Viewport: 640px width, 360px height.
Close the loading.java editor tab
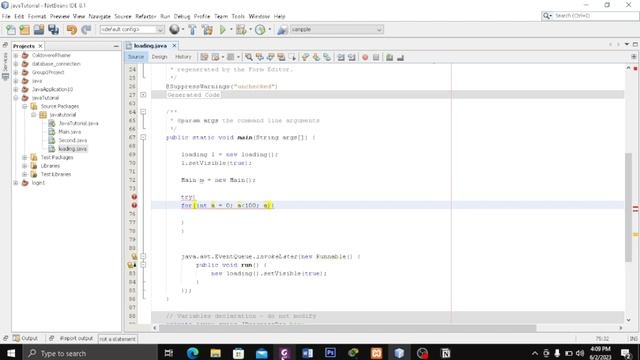pyautogui.click(x=174, y=46)
